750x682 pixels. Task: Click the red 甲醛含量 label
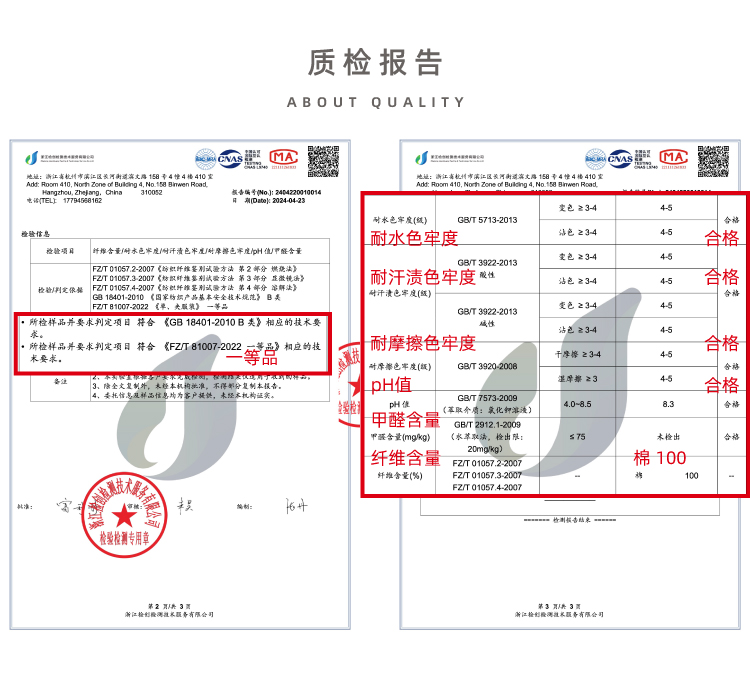(406, 420)
